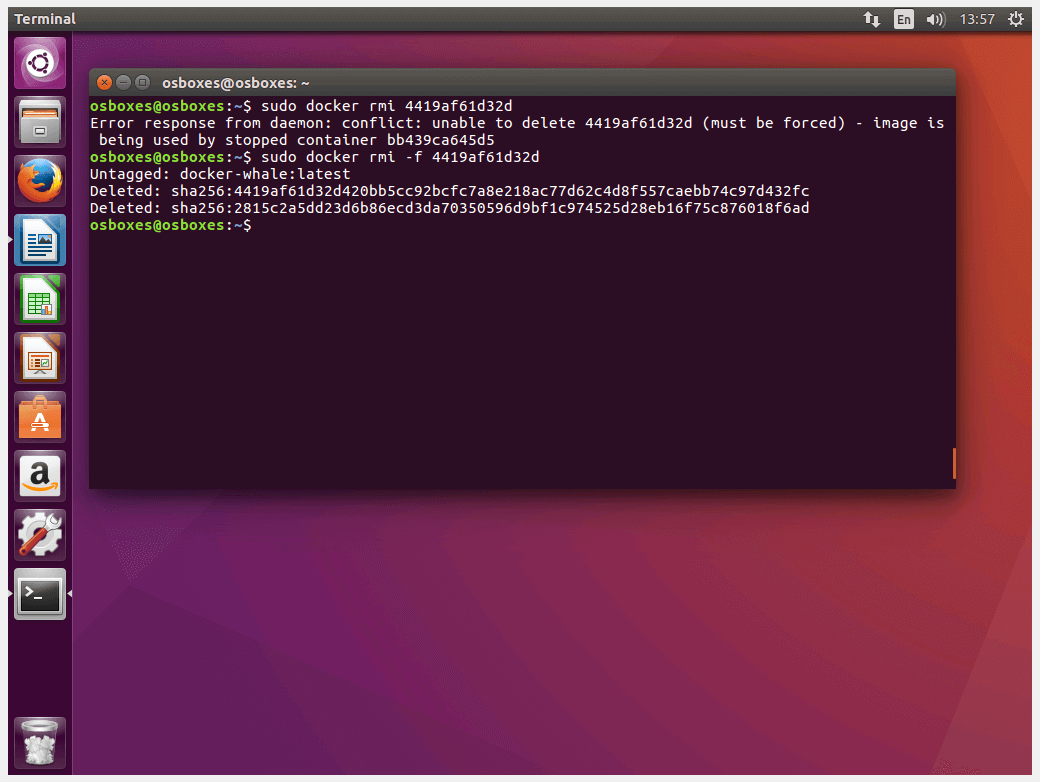Click the Deleted sha256:2815c2a5 line
The width and height of the screenshot is (1040, 782).
click(450, 208)
